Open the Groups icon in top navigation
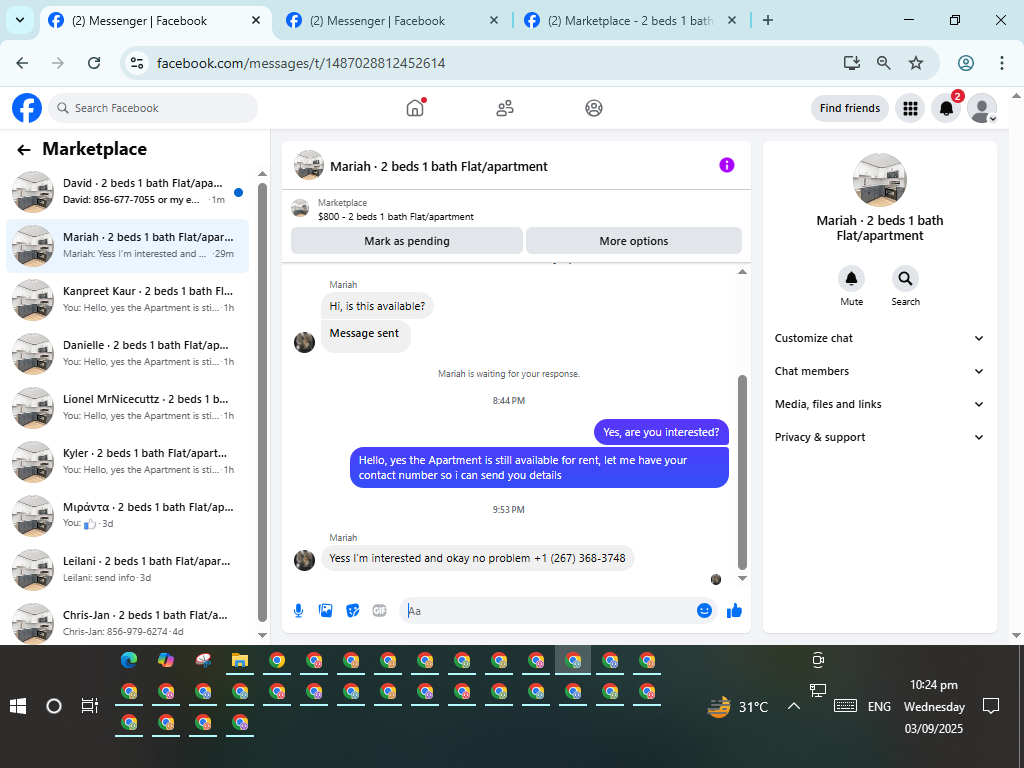 (x=594, y=108)
